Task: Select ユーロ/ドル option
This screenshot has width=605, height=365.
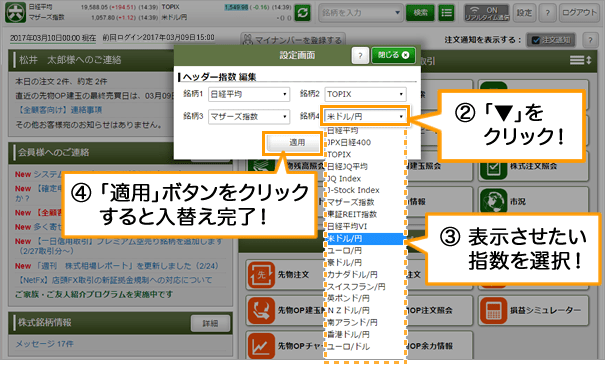Action: coord(348,346)
